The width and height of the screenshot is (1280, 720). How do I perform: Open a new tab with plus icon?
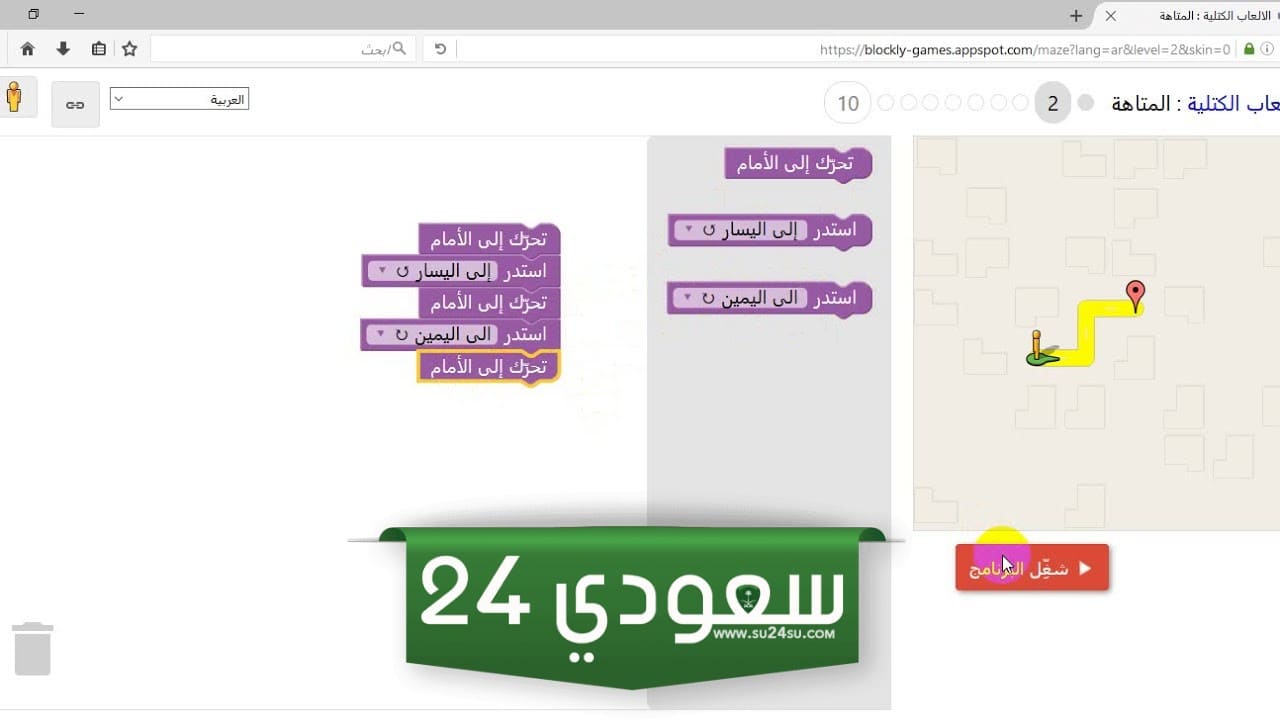[1076, 16]
